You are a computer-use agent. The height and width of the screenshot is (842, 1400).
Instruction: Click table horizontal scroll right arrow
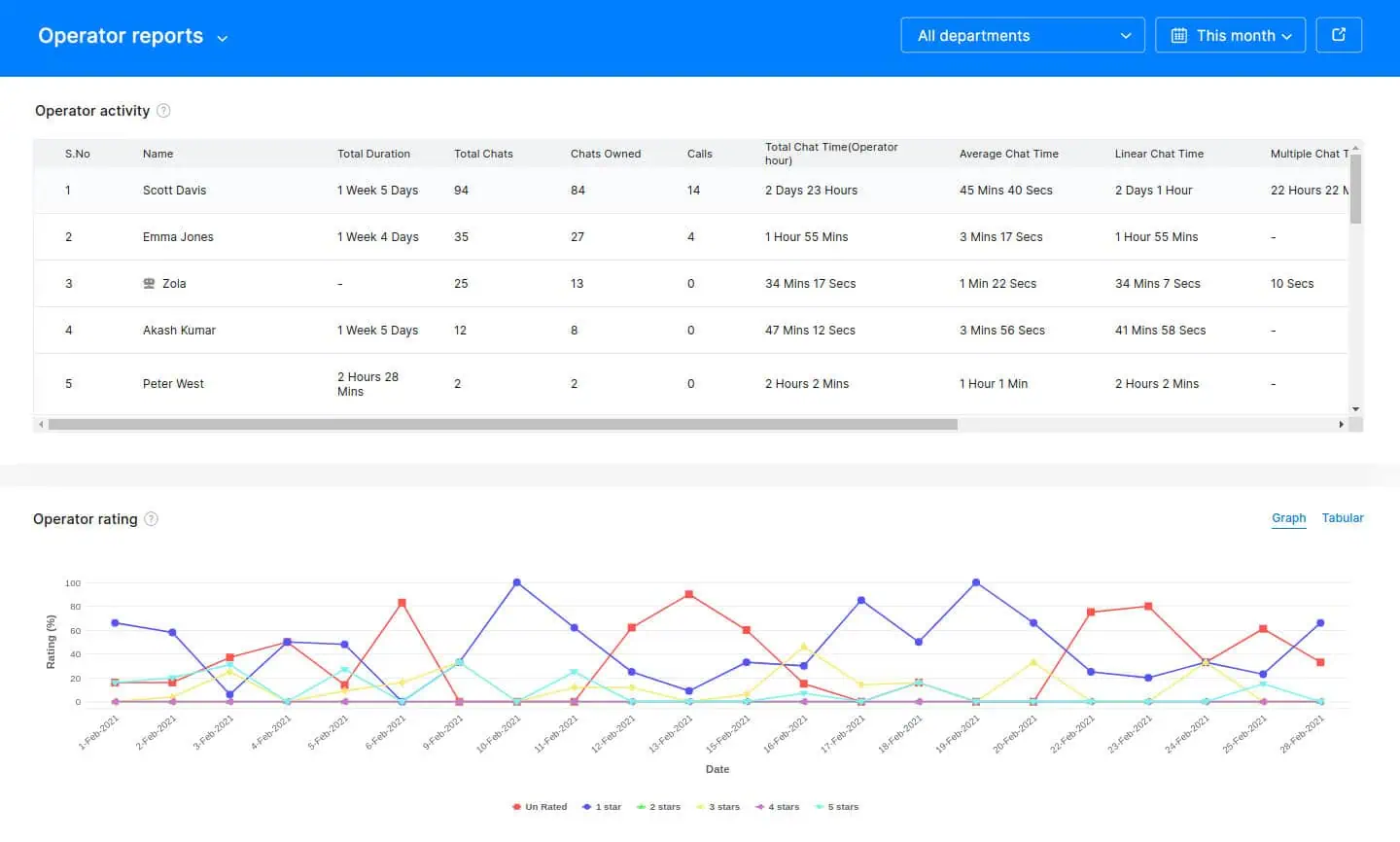pos(1342,425)
